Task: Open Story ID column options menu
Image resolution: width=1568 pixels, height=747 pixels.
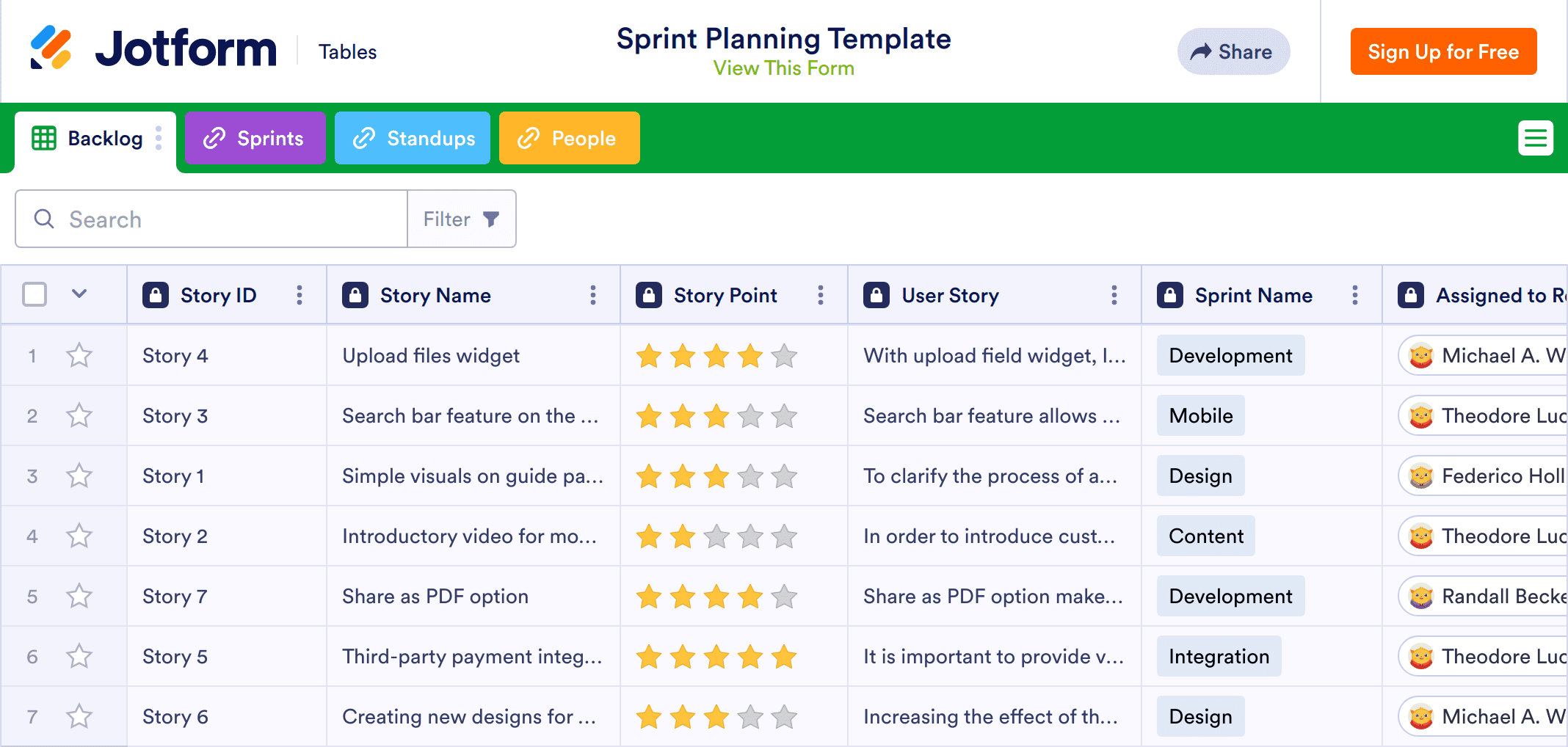Action: 300,295
